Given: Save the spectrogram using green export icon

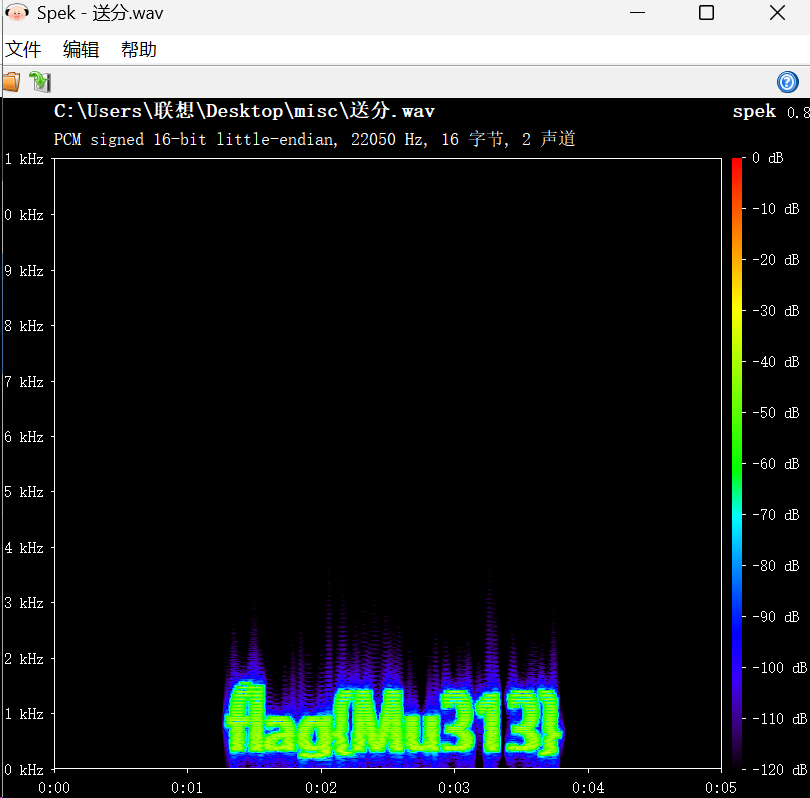Looking at the screenshot, I should tap(40, 82).
